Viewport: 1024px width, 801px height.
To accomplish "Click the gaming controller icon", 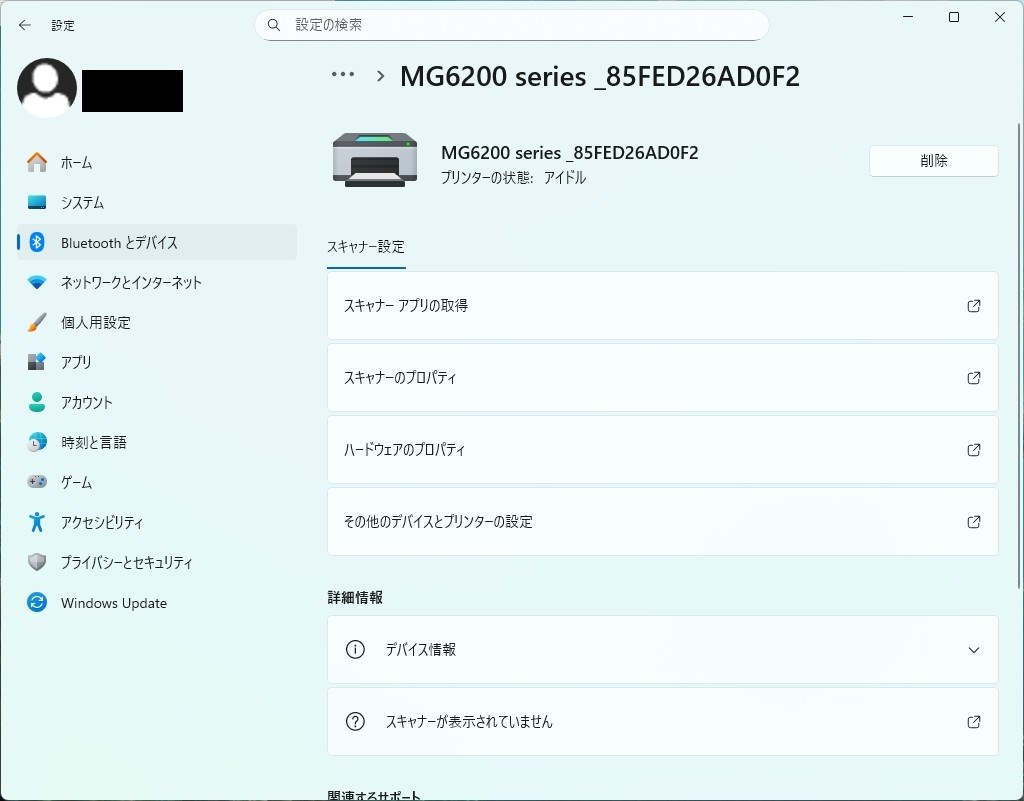I will pos(37,482).
